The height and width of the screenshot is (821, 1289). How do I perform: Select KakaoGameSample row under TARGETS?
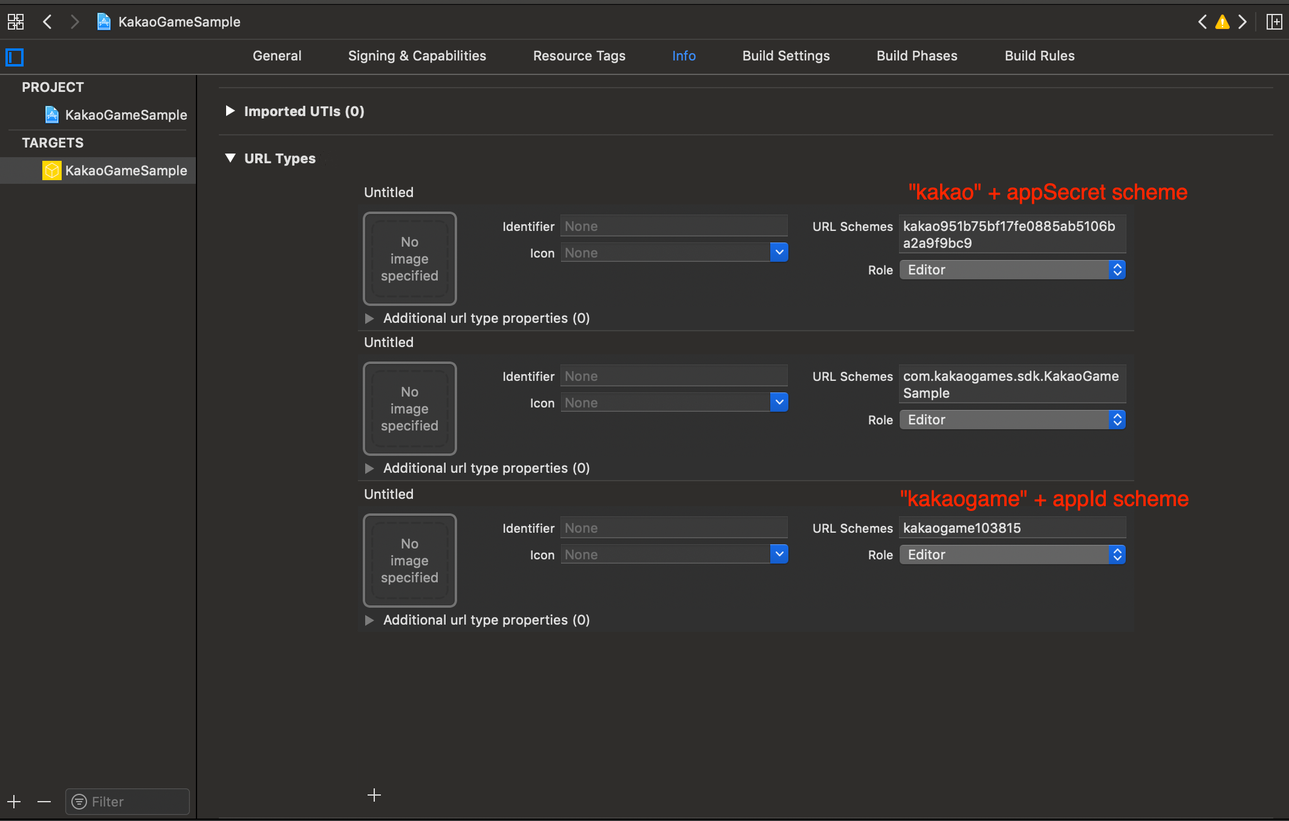pos(98,171)
